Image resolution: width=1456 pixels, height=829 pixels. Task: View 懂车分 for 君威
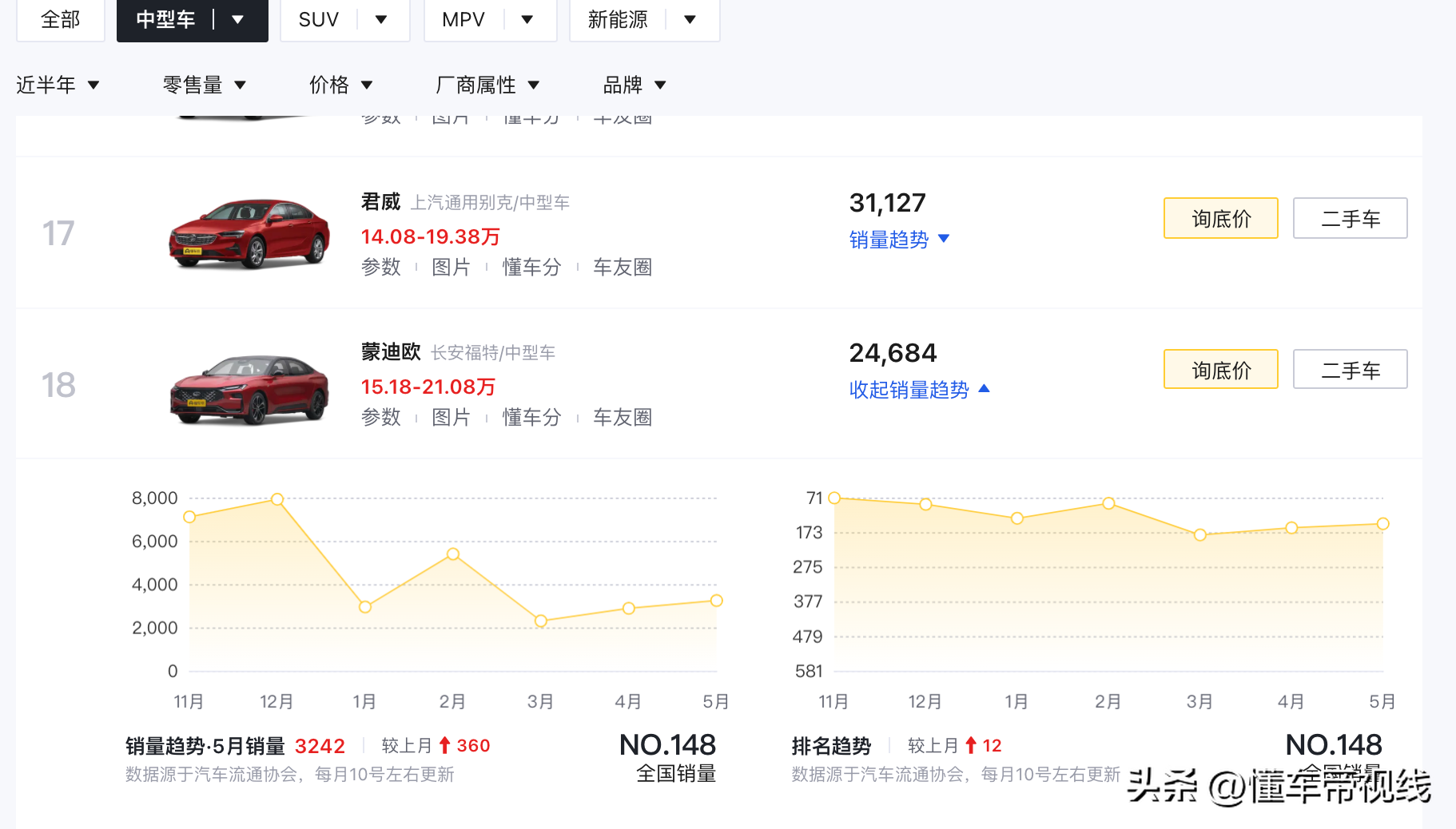pyautogui.click(x=531, y=267)
